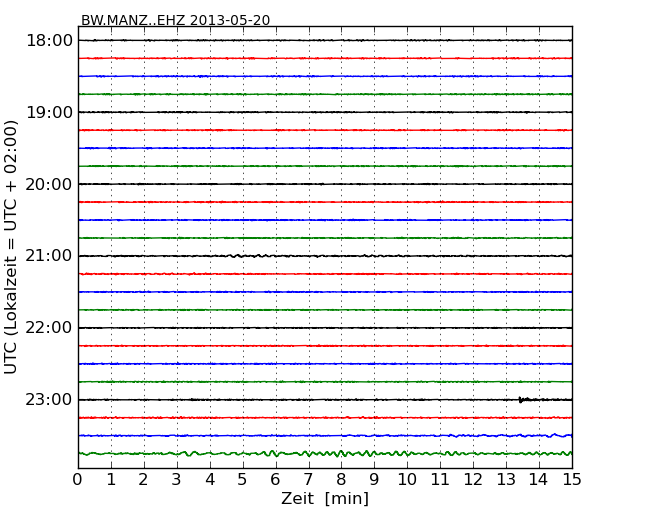Click the 21:00 time label
Viewport: 650px width, 520px height.
(49, 256)
